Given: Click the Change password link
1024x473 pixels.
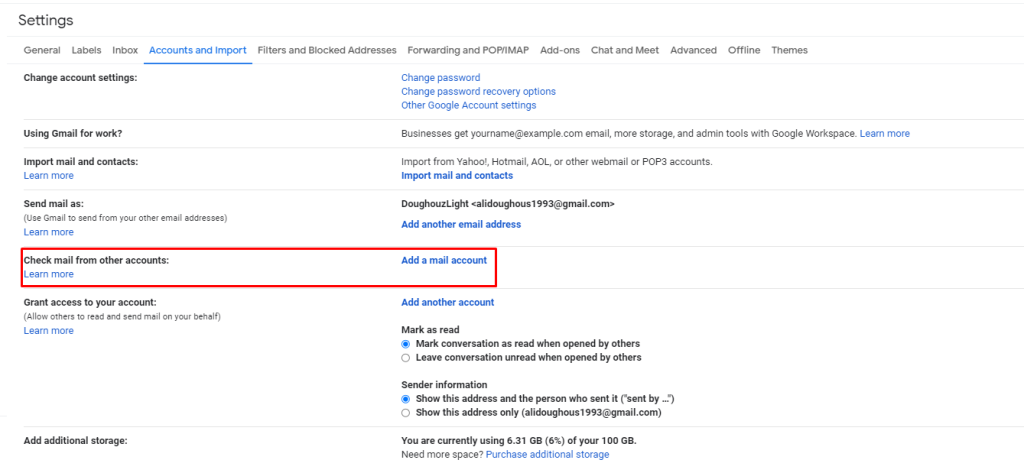Looking at the screenshot, I should click(x=441, y=78).
